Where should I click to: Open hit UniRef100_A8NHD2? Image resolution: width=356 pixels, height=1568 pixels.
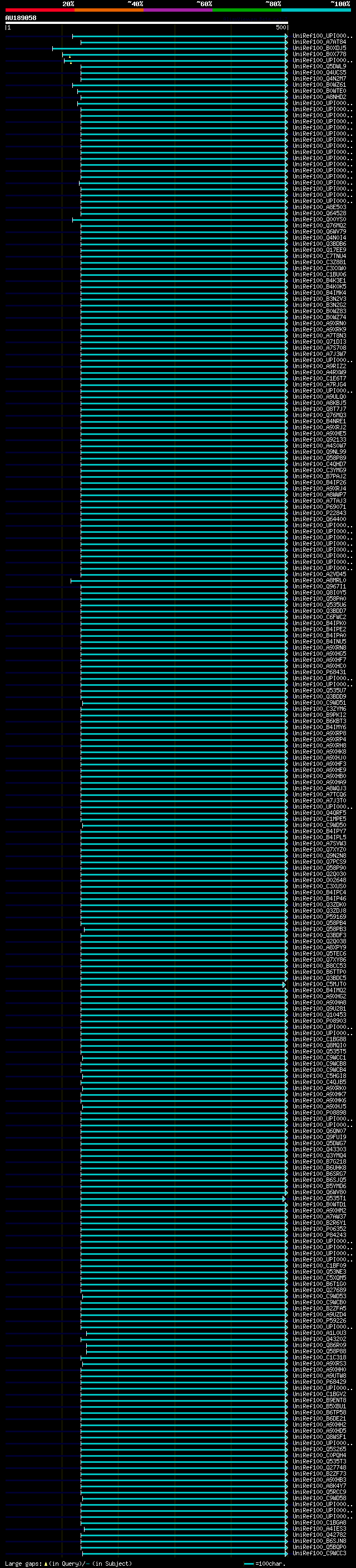[x=319, y=97]
